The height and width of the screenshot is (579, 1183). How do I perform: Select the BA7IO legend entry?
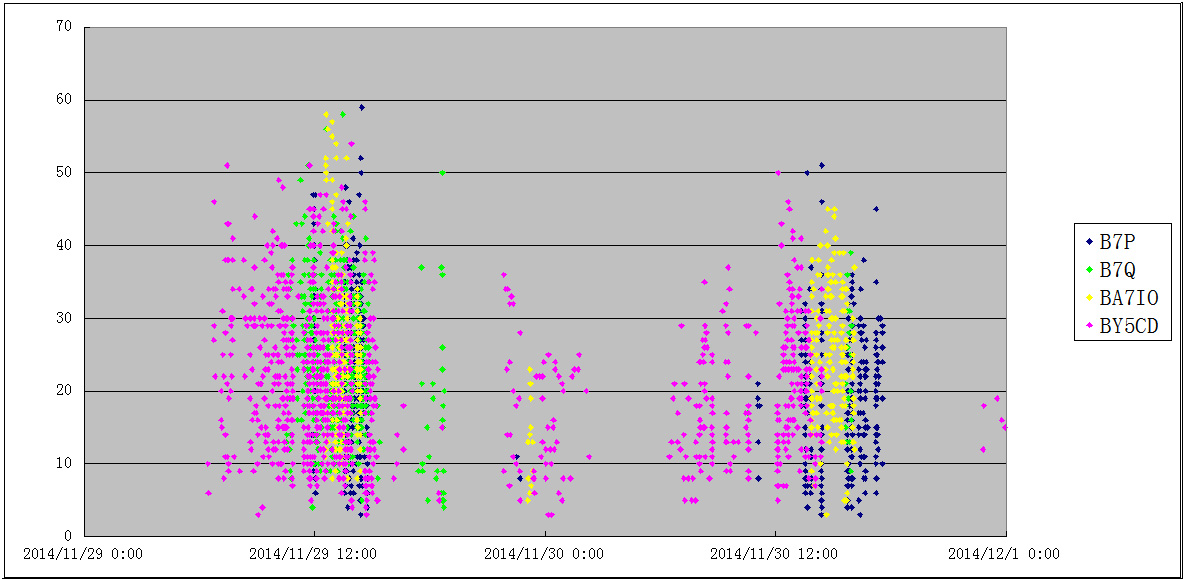point(1121,297)
